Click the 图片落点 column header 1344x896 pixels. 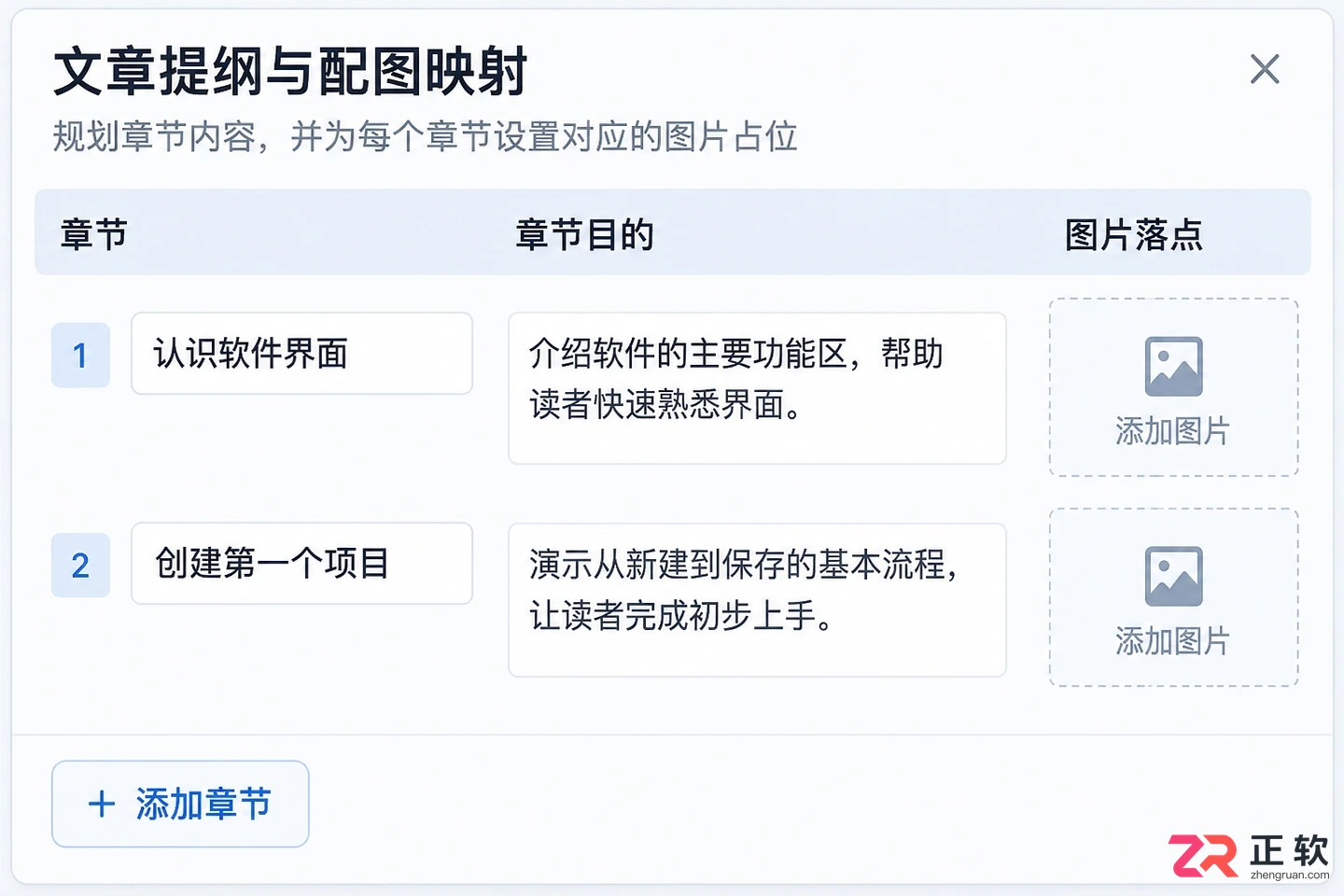1134,234
